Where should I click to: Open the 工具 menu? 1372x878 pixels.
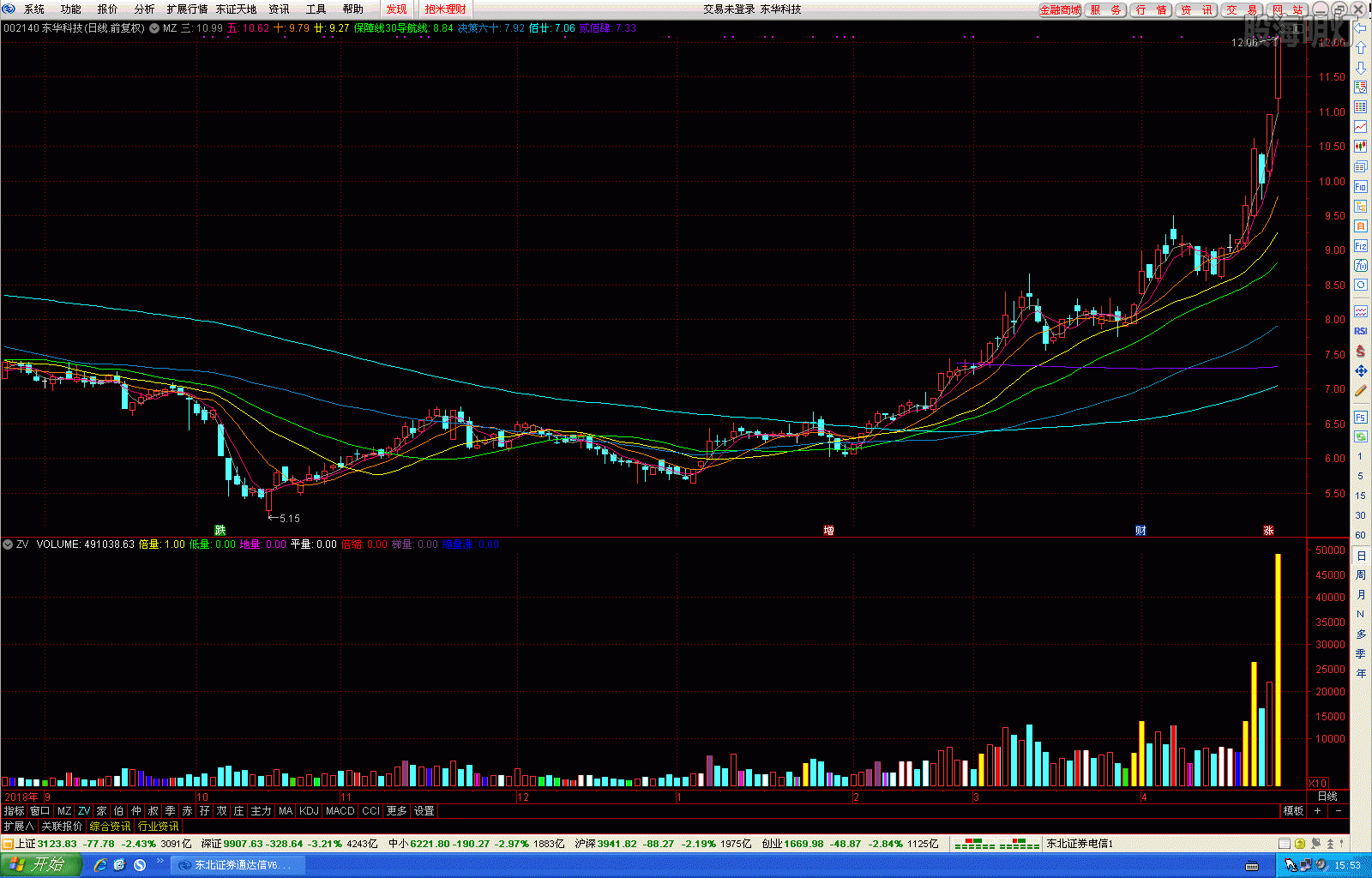click(x=316, y=9)
